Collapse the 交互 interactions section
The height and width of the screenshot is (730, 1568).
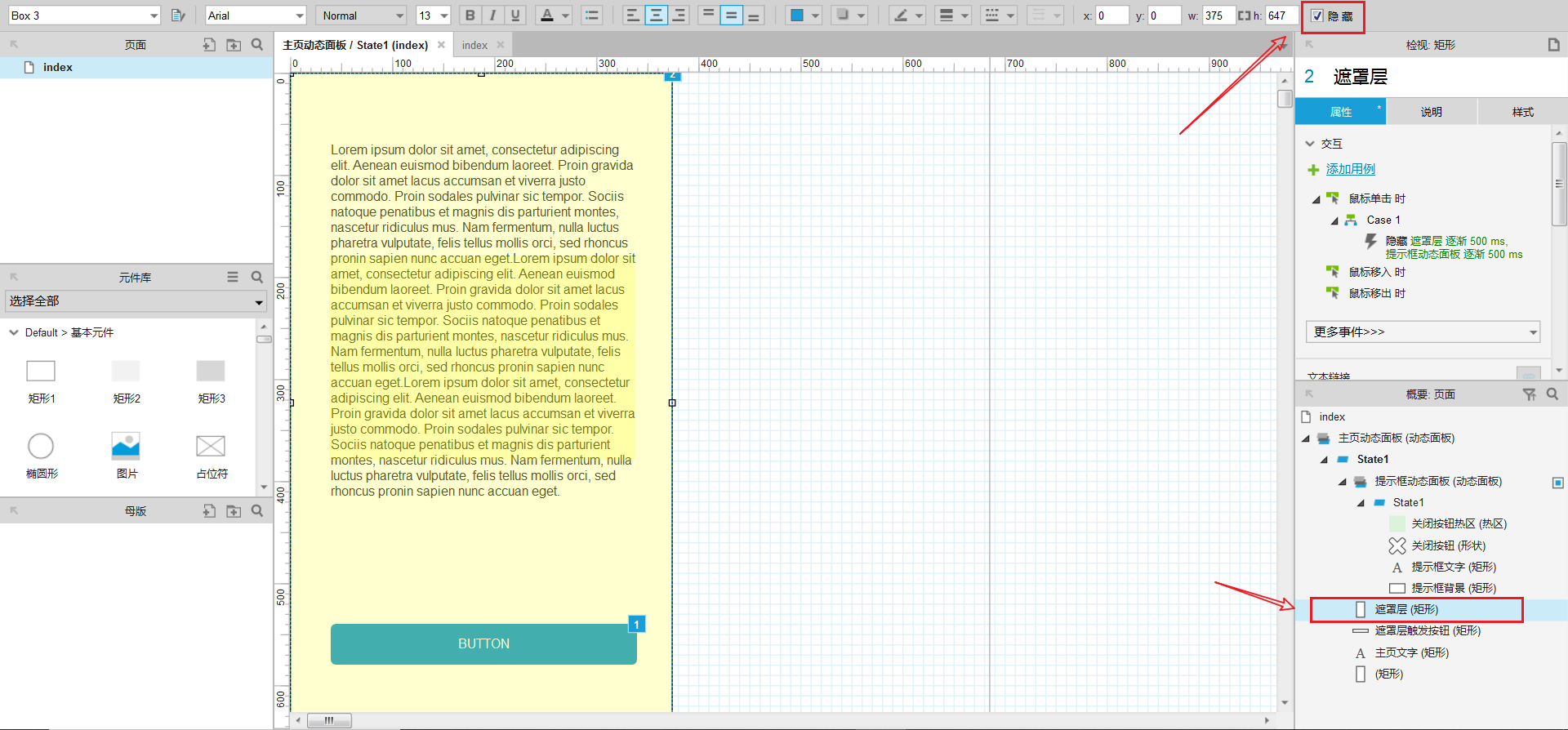coord(1310,144)
